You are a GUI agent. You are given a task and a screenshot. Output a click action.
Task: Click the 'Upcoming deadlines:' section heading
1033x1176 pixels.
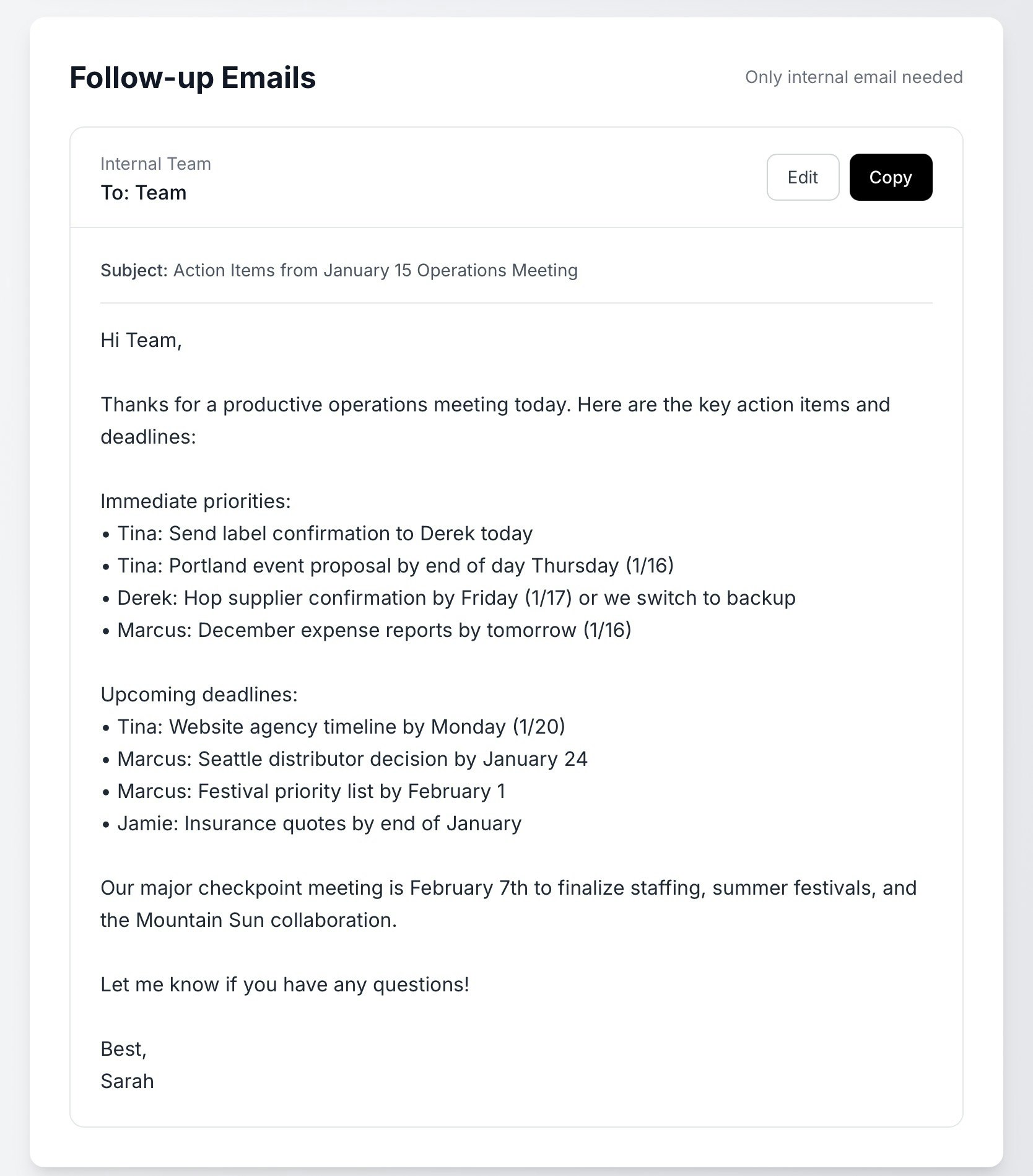coord(199,695)
